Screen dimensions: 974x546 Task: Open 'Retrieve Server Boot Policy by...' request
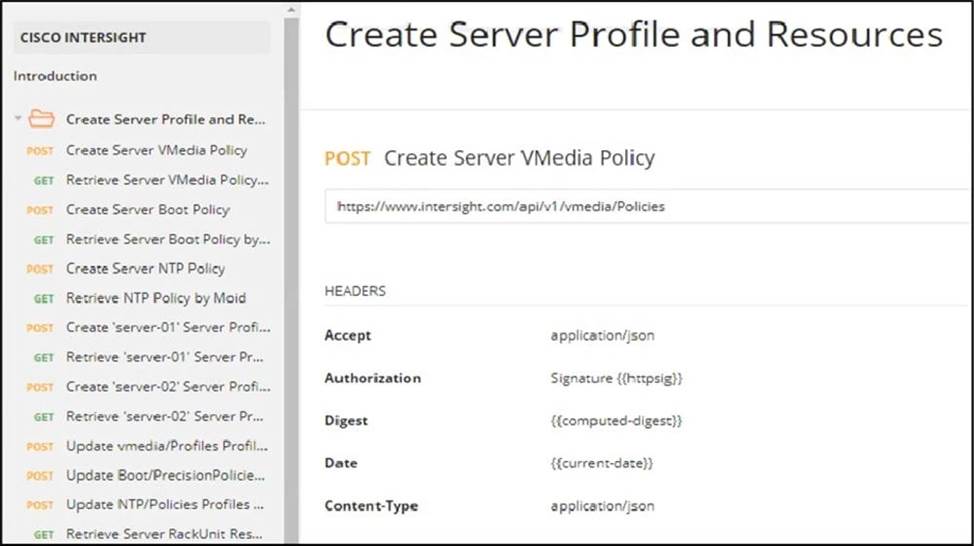(x=168, y=239)
